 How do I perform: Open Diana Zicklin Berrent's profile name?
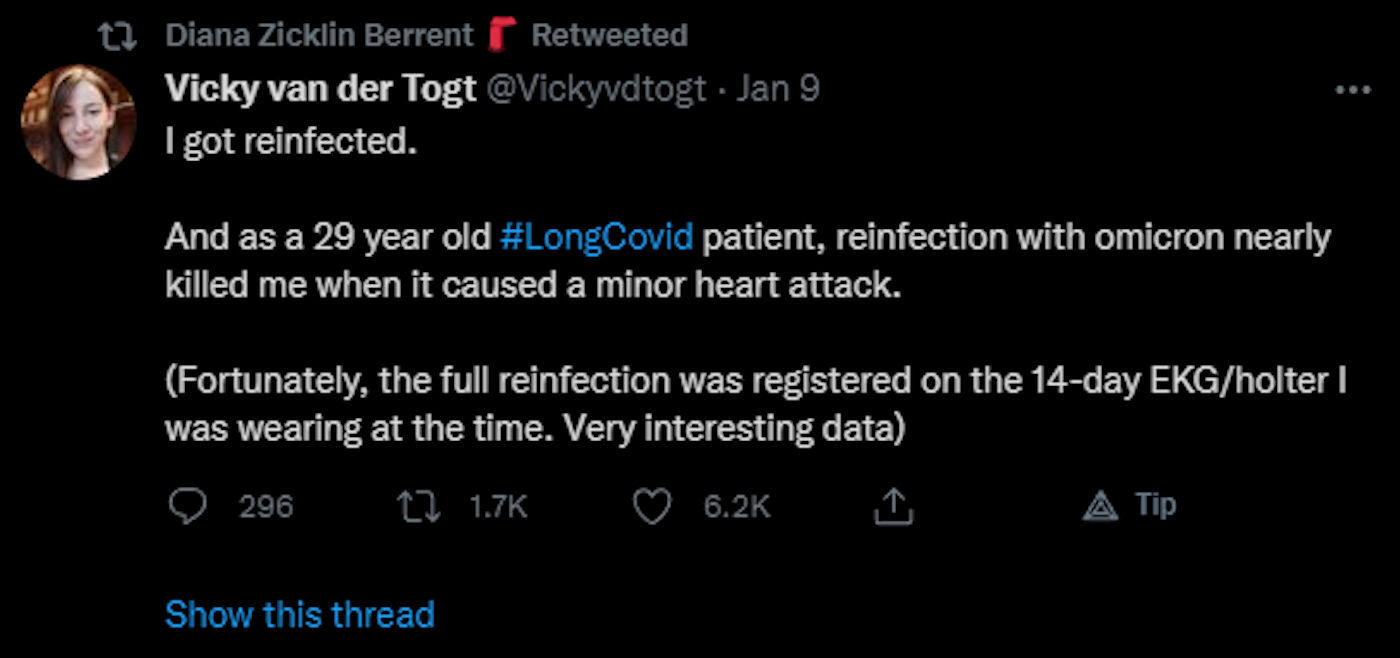[319, 36]
